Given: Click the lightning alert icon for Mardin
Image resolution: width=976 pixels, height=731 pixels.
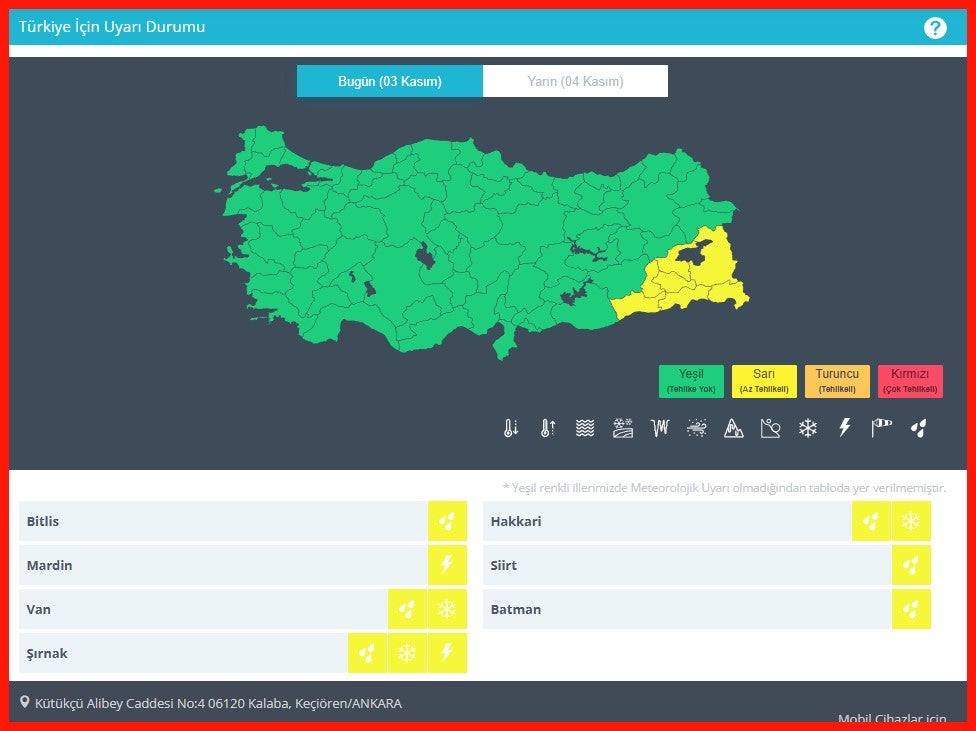Looking at the screenshot, I should 447,565.
